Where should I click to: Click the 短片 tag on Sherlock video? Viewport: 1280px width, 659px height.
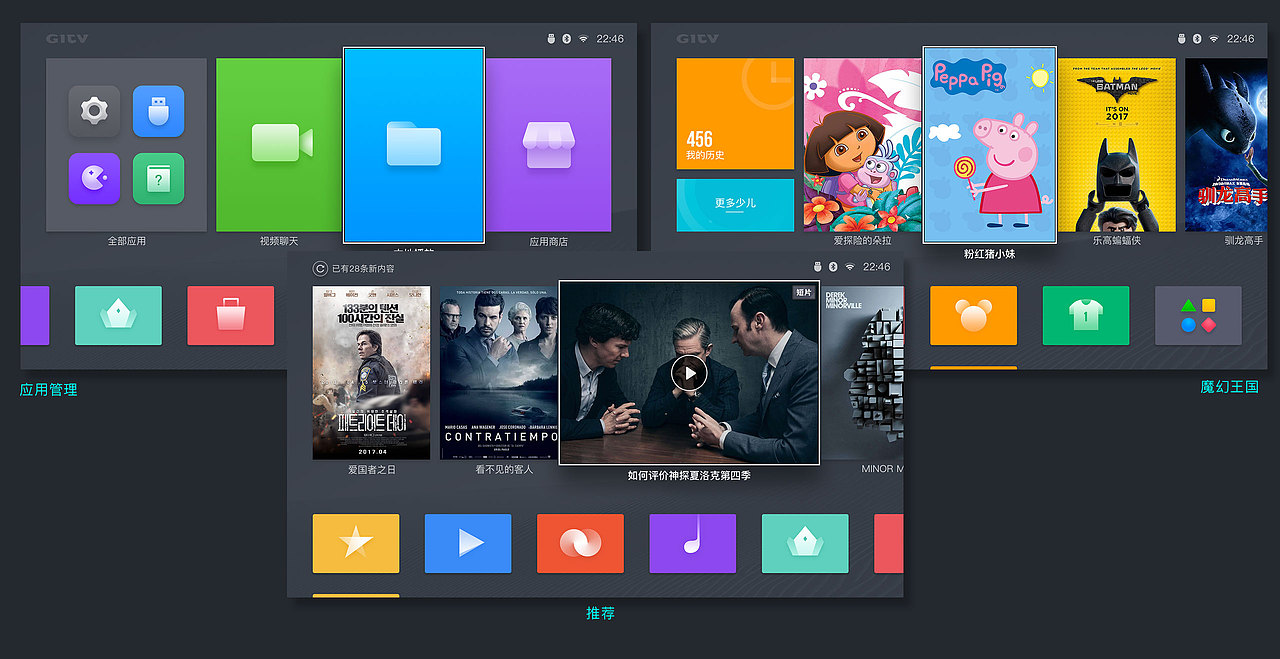coord(804,292)
